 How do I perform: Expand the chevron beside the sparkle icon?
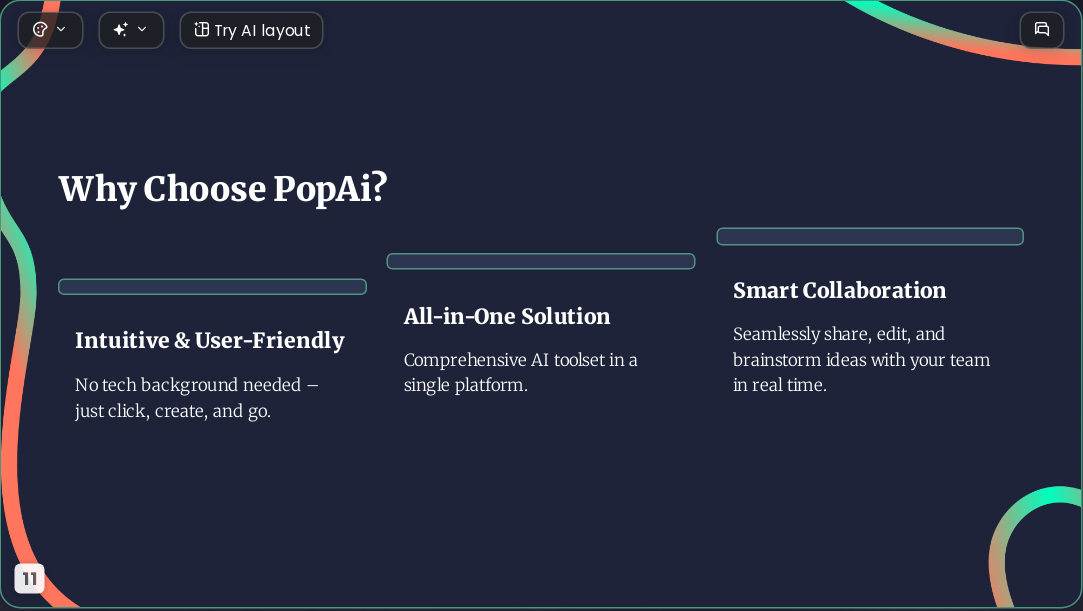pos(142,30)
